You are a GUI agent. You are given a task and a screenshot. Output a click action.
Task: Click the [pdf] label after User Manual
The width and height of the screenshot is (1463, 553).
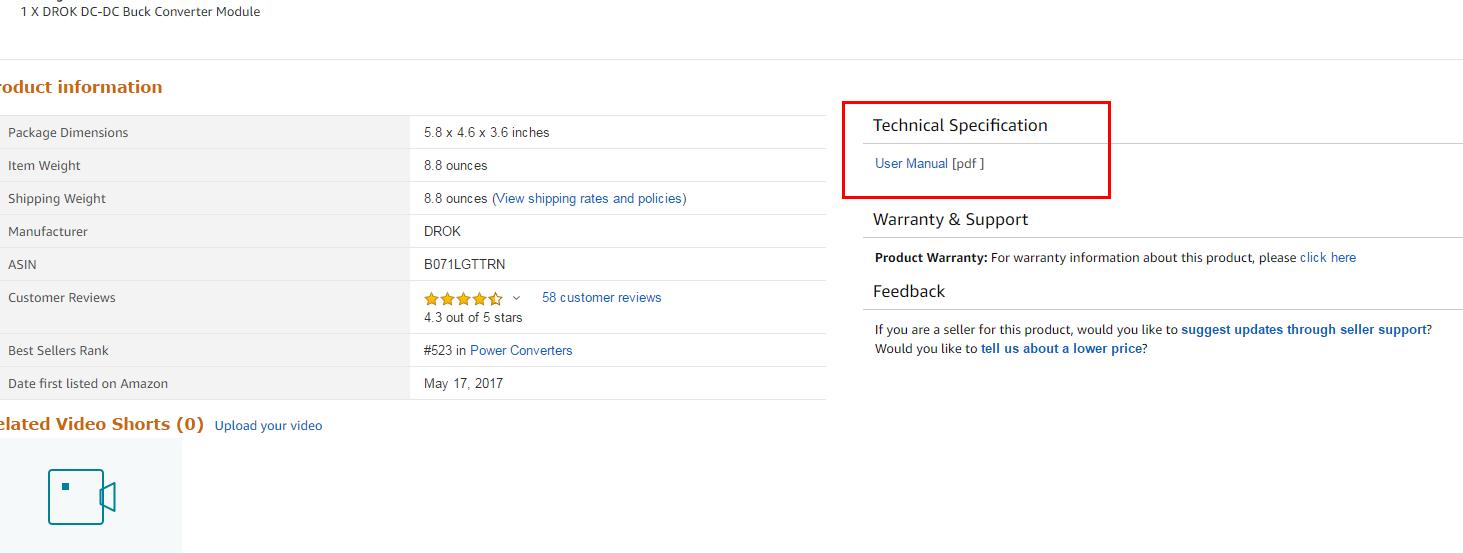pos(968,164)
